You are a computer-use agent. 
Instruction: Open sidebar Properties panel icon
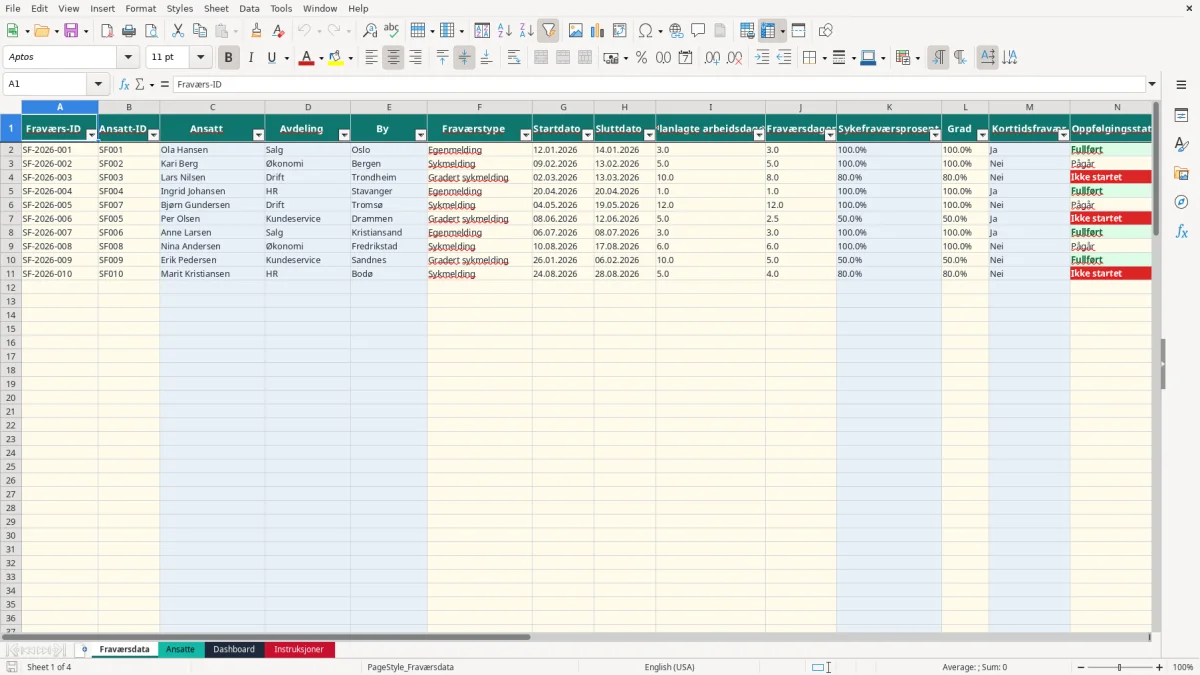pos(1181,116)
